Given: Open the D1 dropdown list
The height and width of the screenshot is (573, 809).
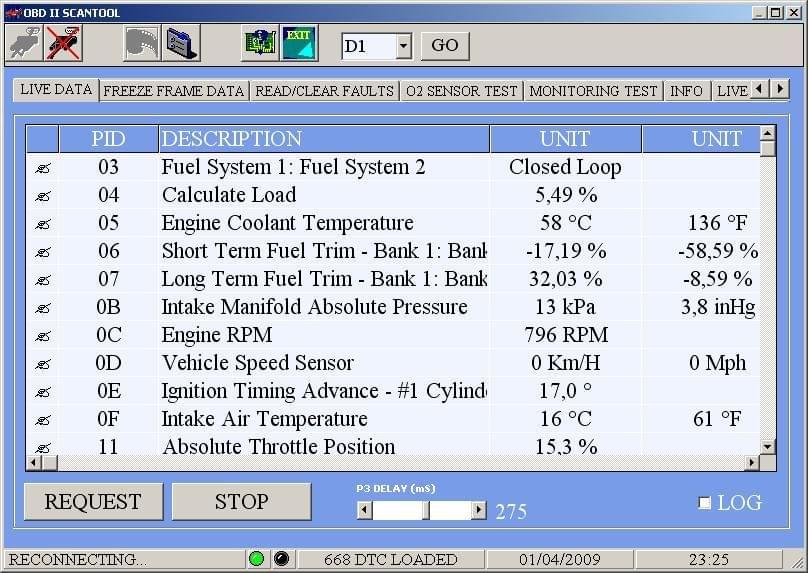Looking at the screenshot, I should click(x=403, y=46).
